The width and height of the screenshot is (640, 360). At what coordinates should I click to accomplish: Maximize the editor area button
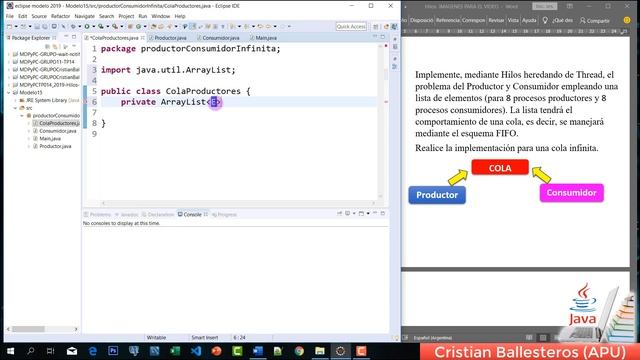382,37
